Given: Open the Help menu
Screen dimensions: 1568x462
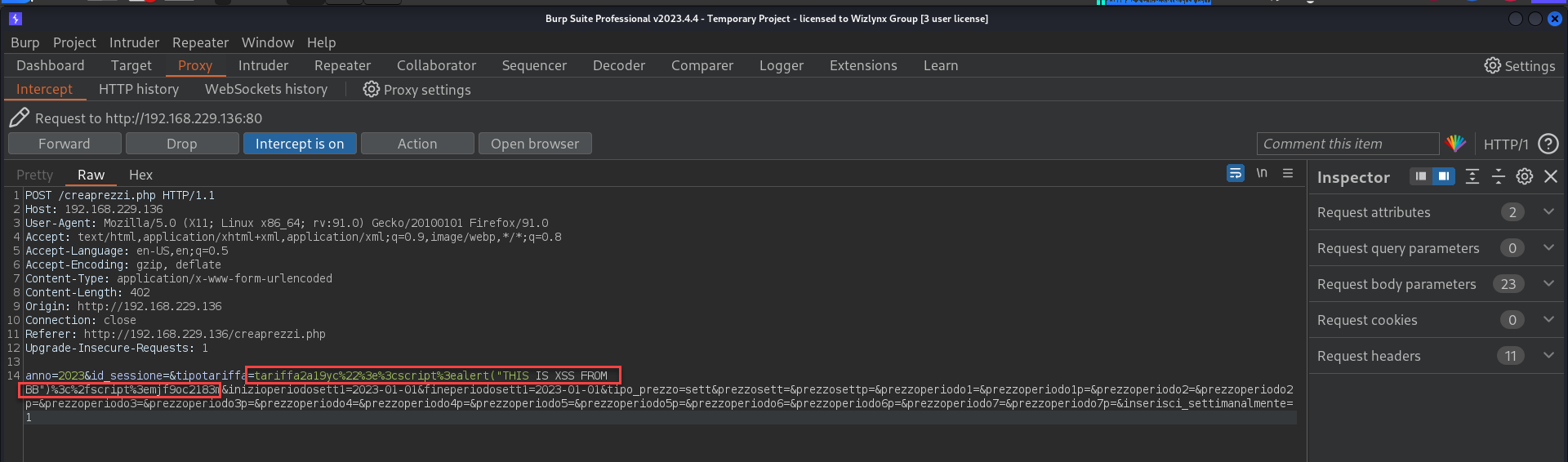Looking at the screenshot, I should click(321, 42).
